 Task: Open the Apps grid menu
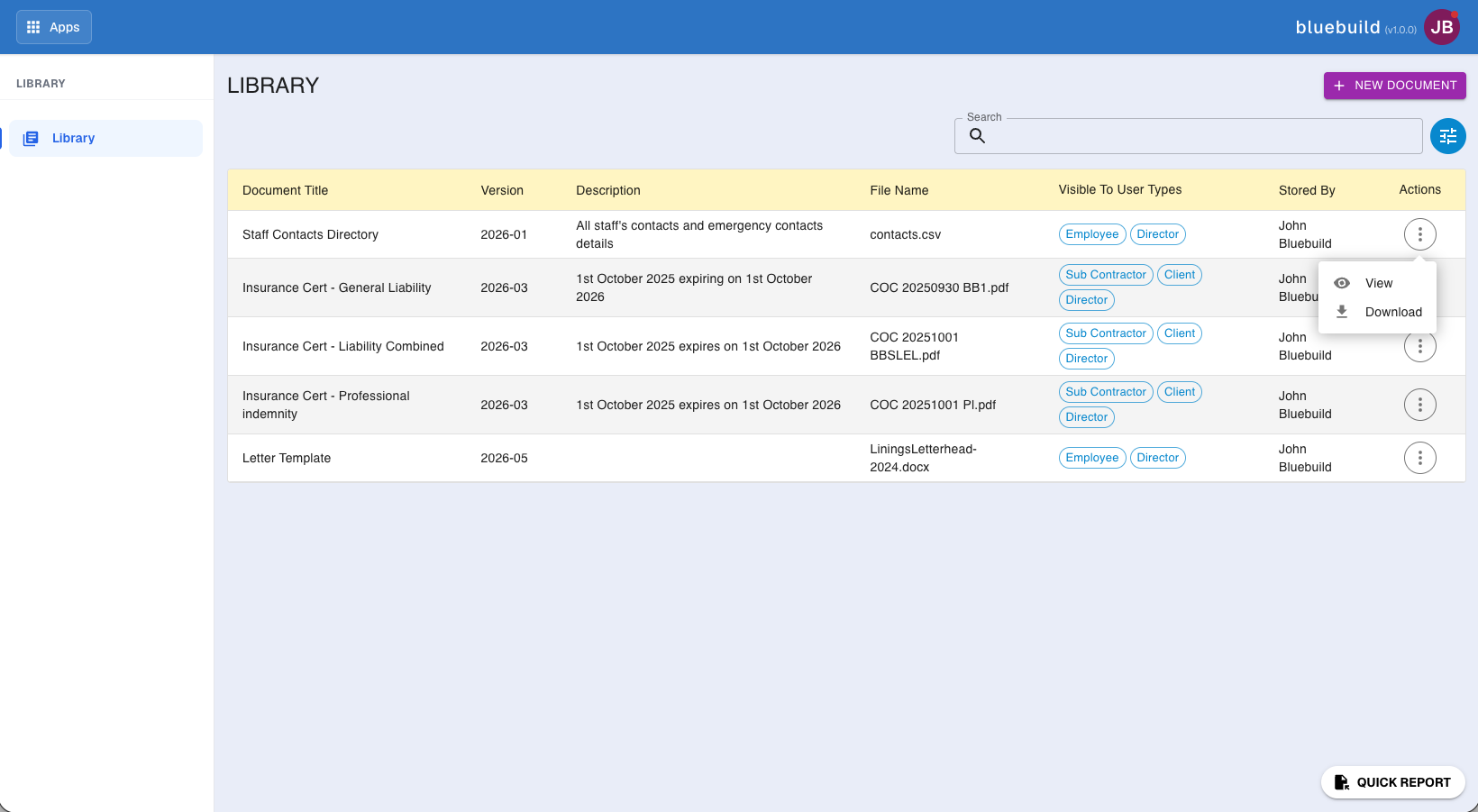coord(54,27)
